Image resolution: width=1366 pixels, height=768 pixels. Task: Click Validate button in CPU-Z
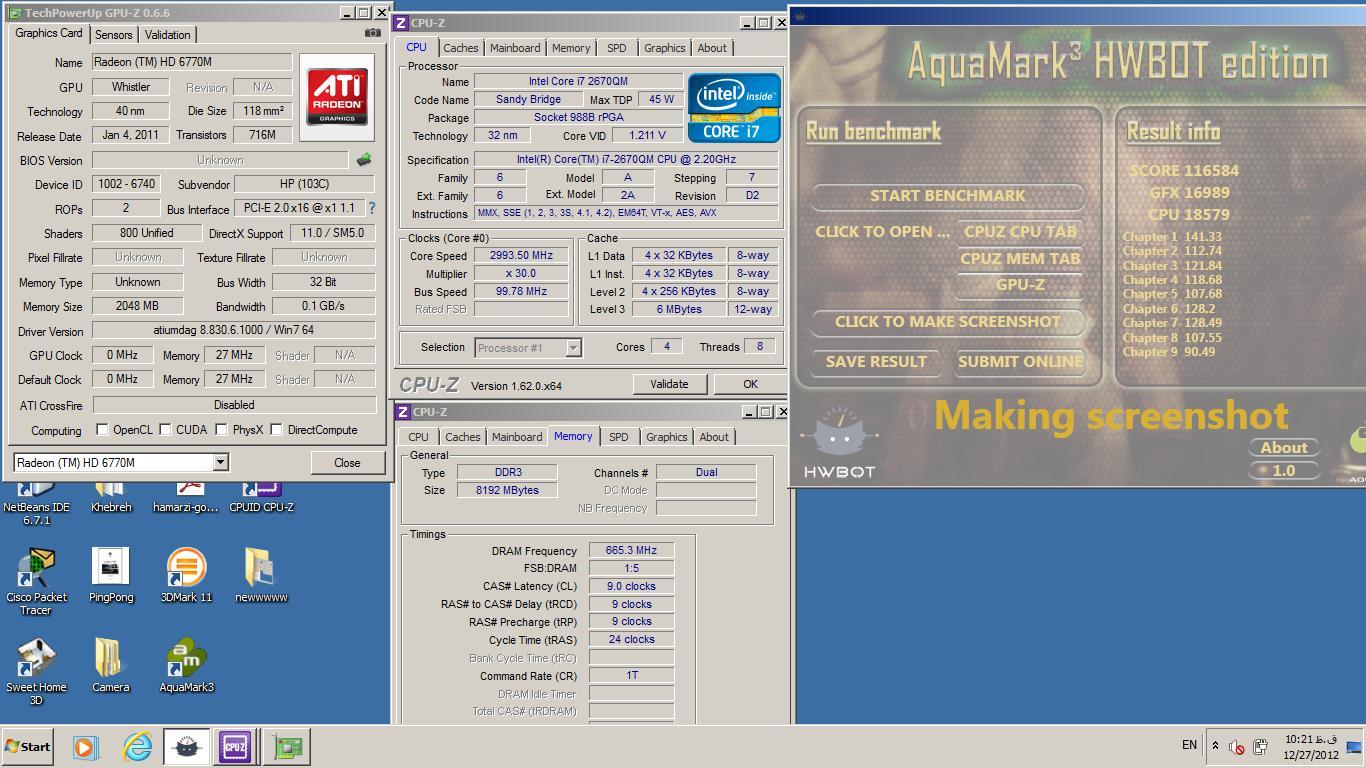669,384
